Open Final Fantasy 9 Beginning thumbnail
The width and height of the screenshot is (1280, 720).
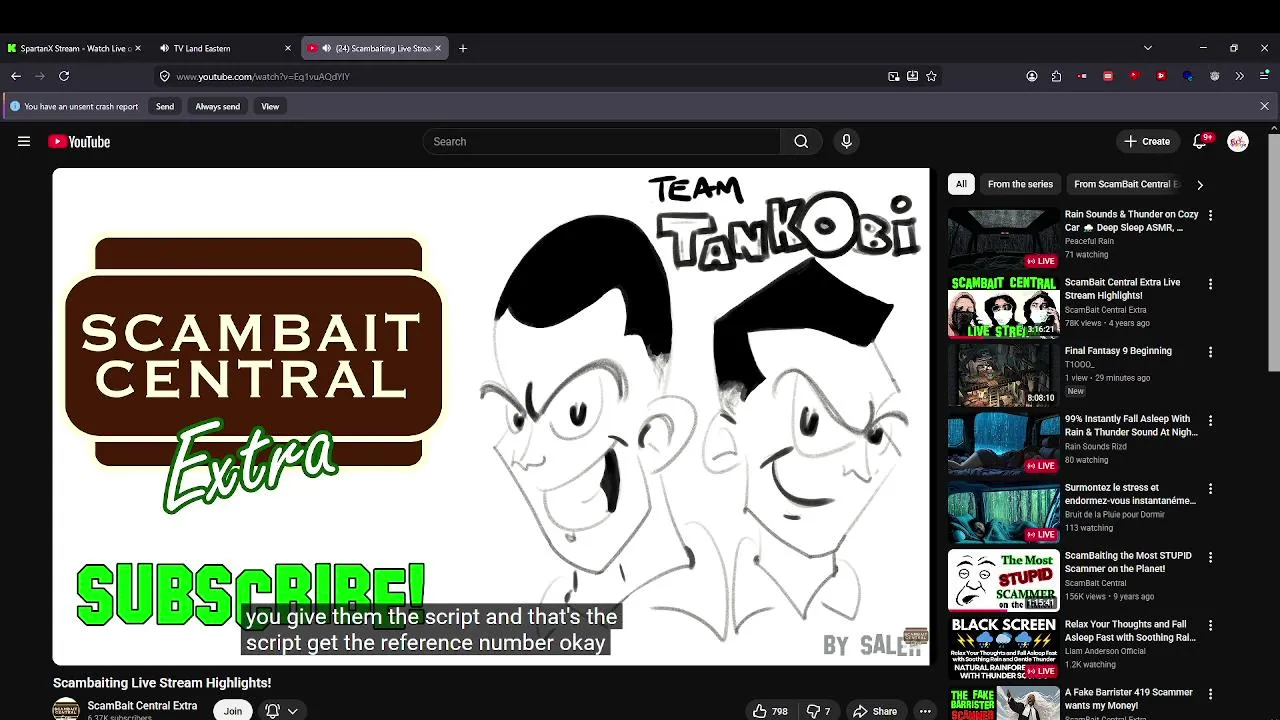point(1003,375)
